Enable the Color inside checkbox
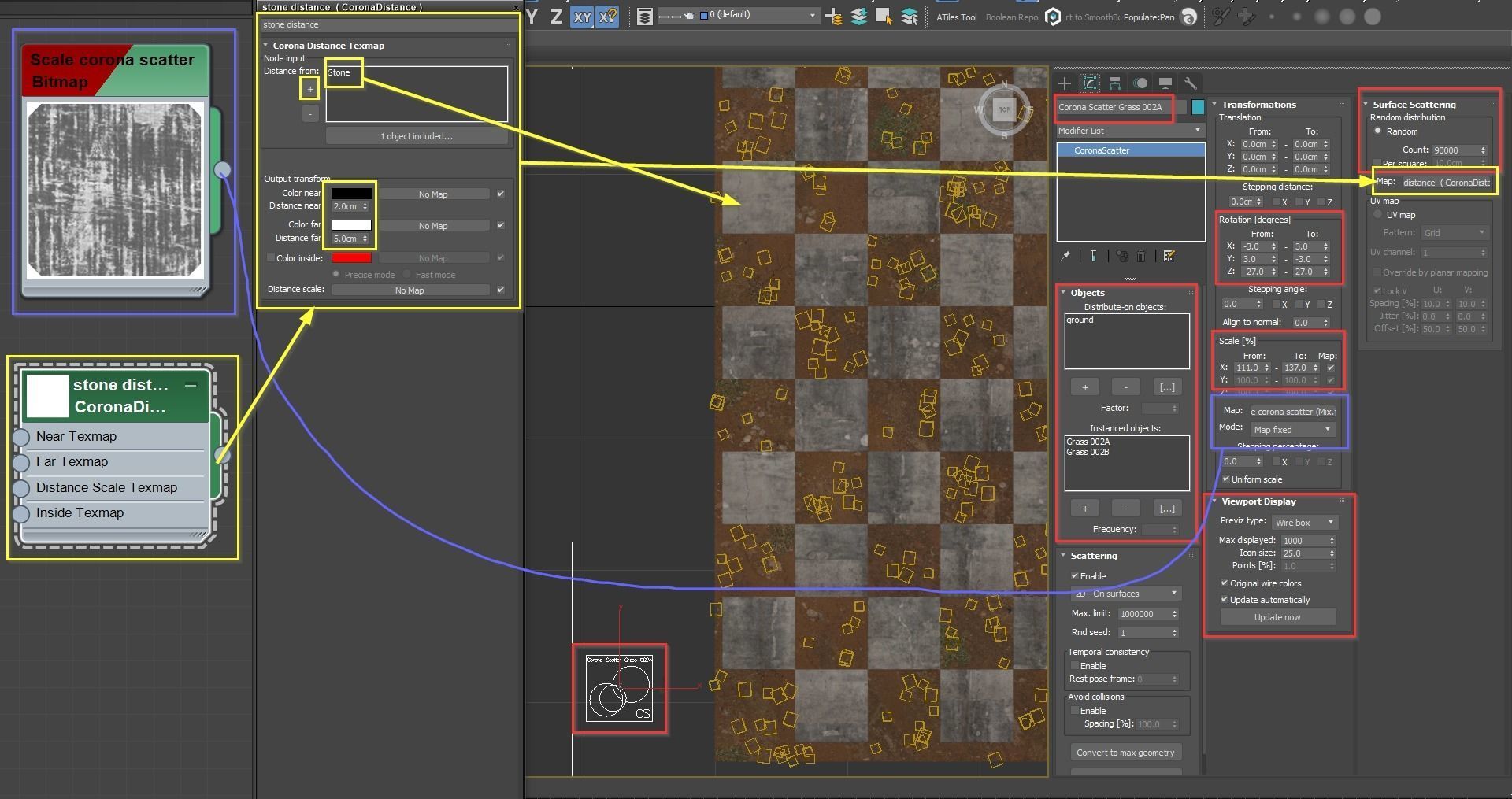This screenshot has height=799, width=1512. (x=270, y=258)
